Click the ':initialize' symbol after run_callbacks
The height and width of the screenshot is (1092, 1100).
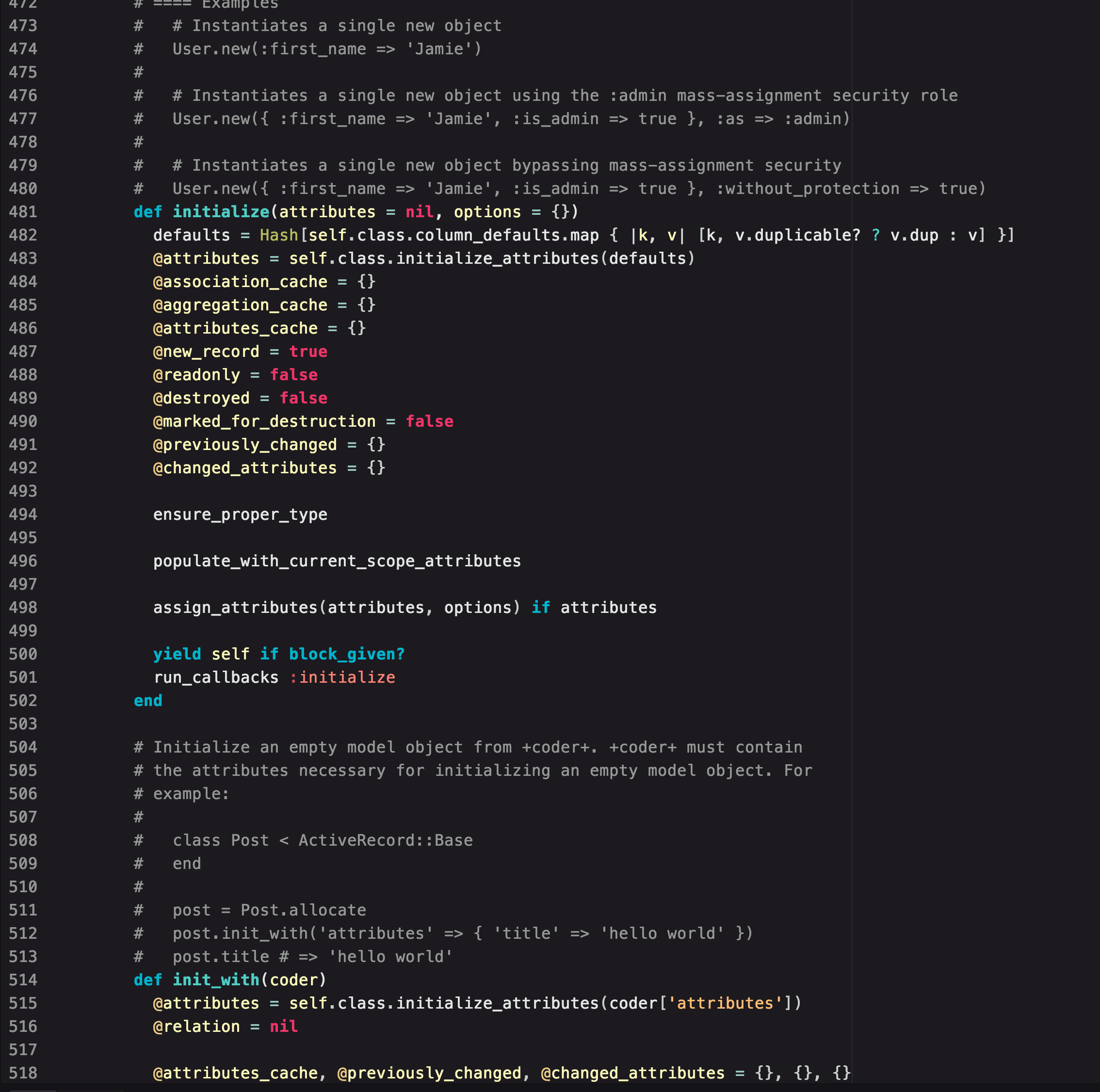point(341,677)
